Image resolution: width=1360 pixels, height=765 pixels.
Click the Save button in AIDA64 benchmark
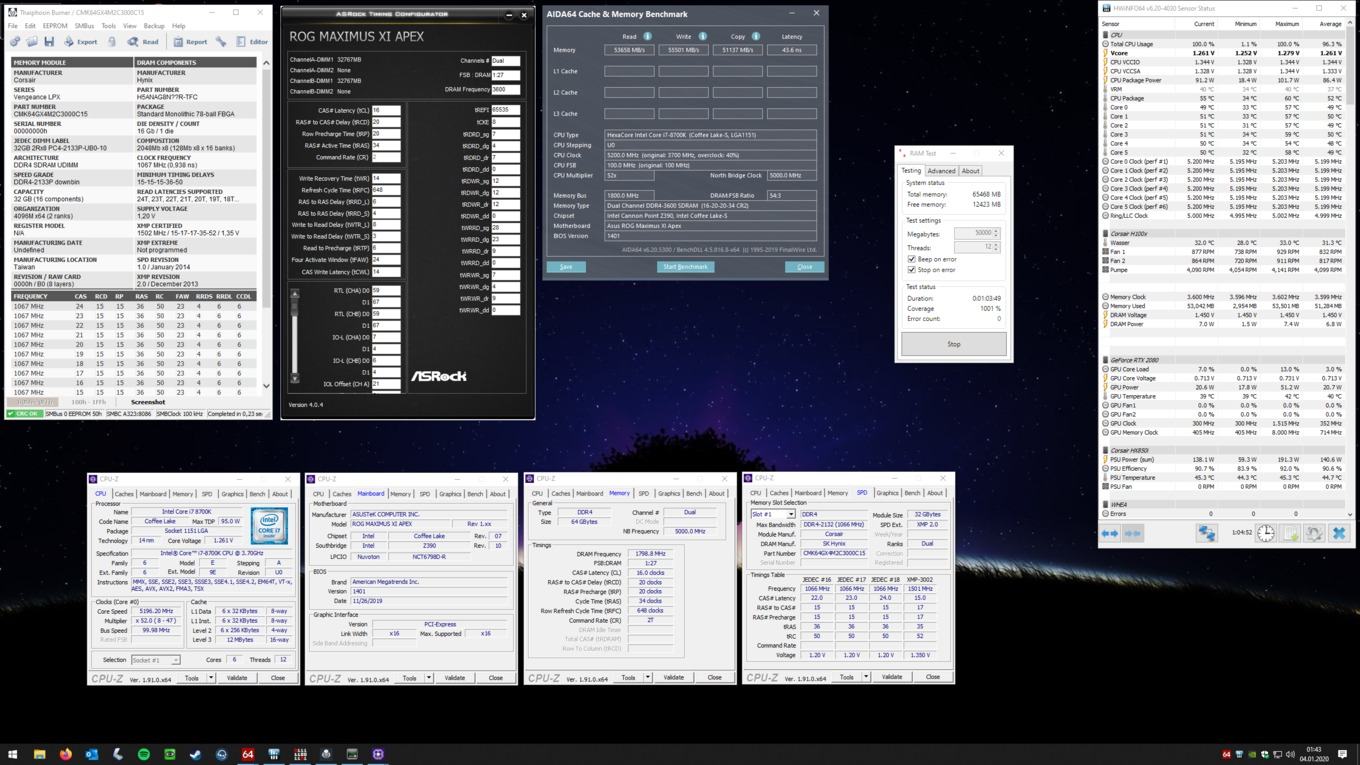coord(566,267)
